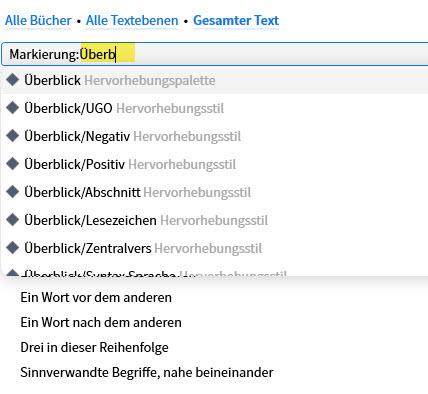Click diamond icon beside Überblick/Lesezeichen
The height and width of the screenshot is (394, 428).
(13, 220)
